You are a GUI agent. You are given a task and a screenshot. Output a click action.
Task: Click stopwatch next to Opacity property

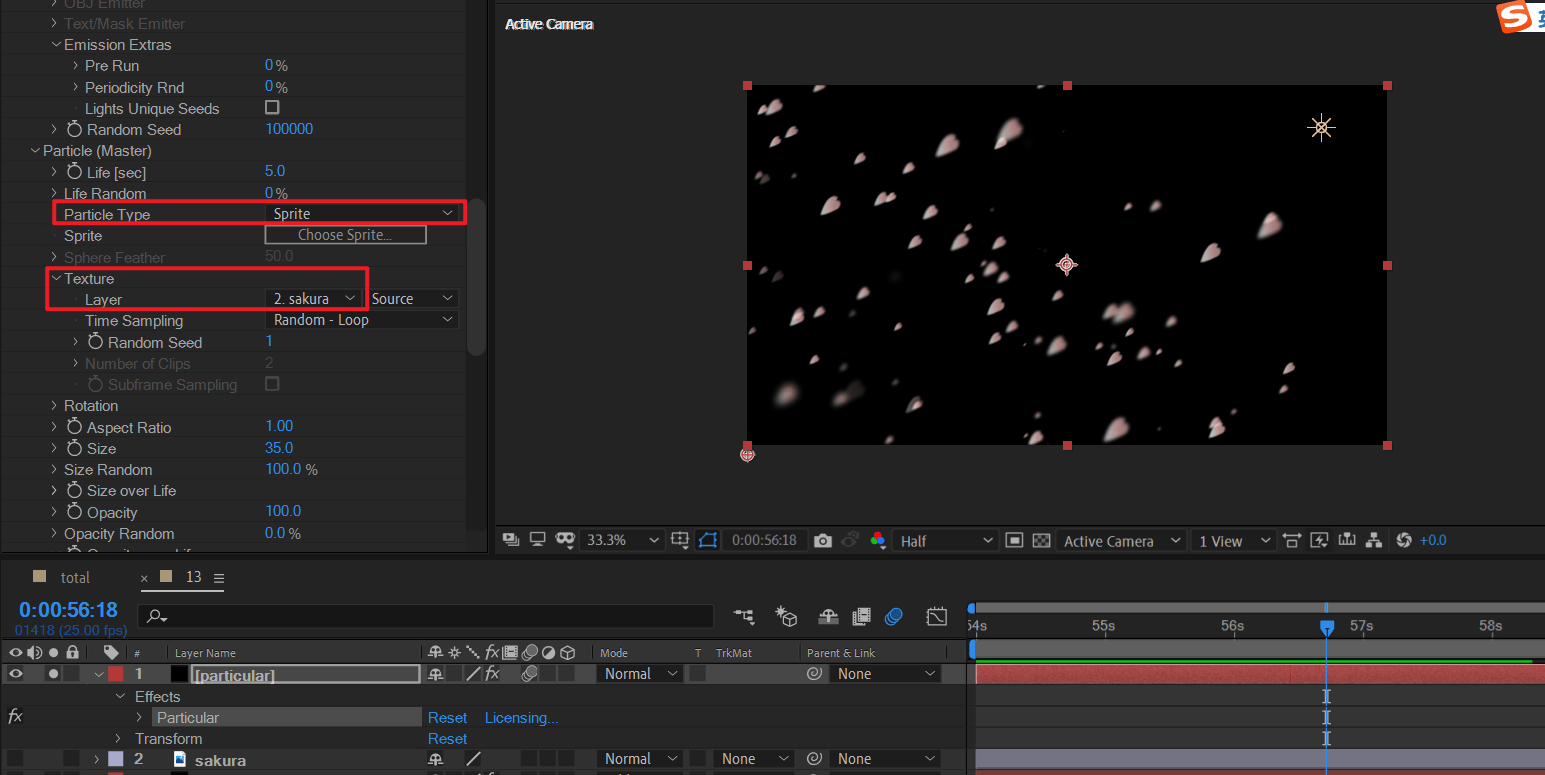(74, 512)
